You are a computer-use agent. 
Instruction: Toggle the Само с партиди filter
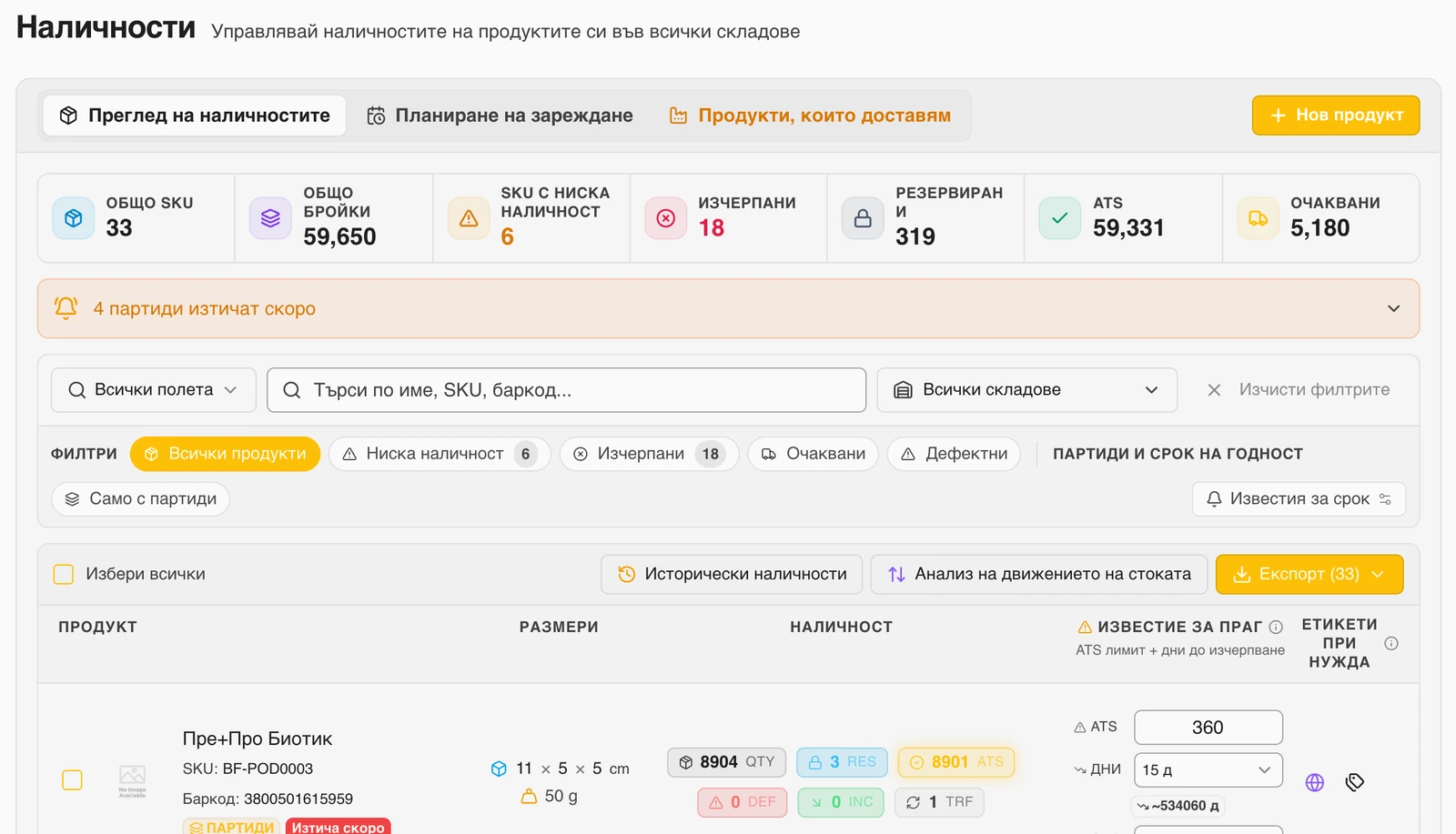click(140, 498)
